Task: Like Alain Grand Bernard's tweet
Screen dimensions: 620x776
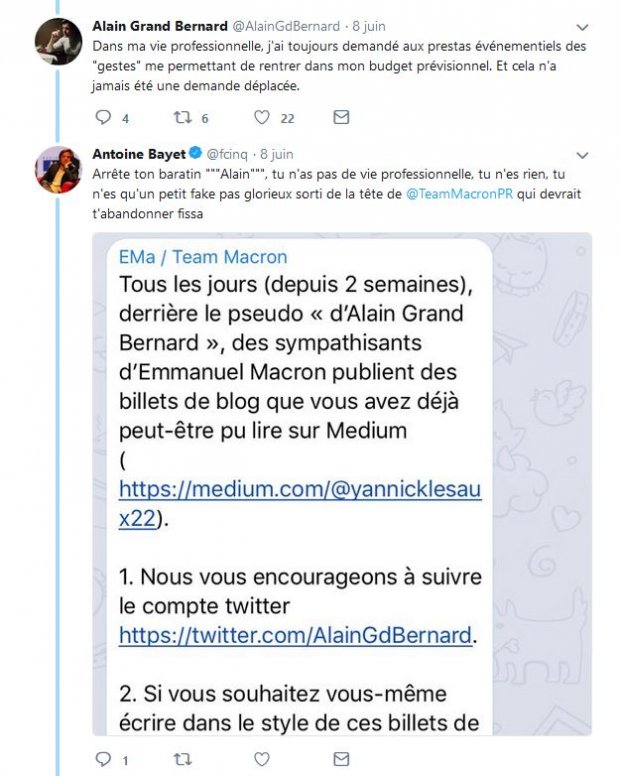Action: [262, 118]
